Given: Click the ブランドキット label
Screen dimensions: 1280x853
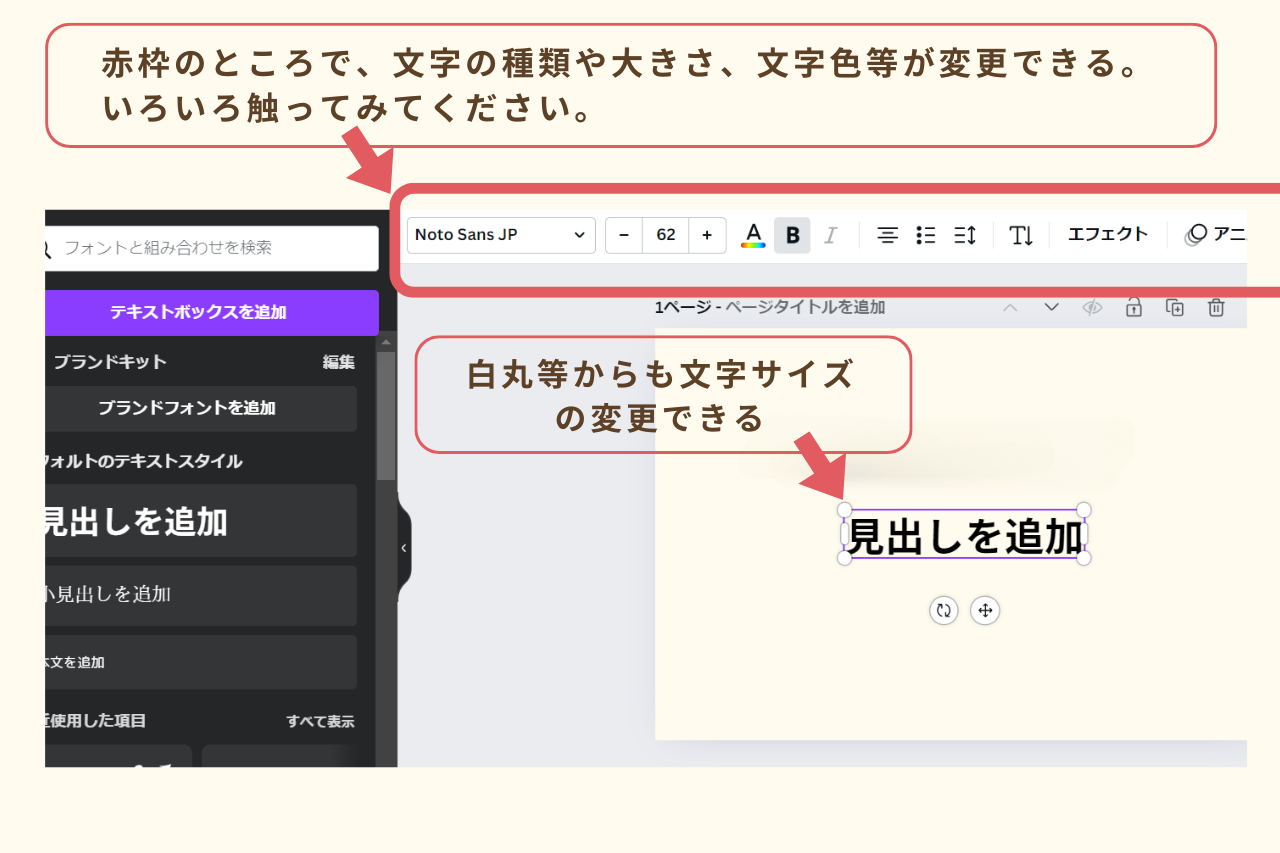Looking at the screenshot, I should [110, 362].
